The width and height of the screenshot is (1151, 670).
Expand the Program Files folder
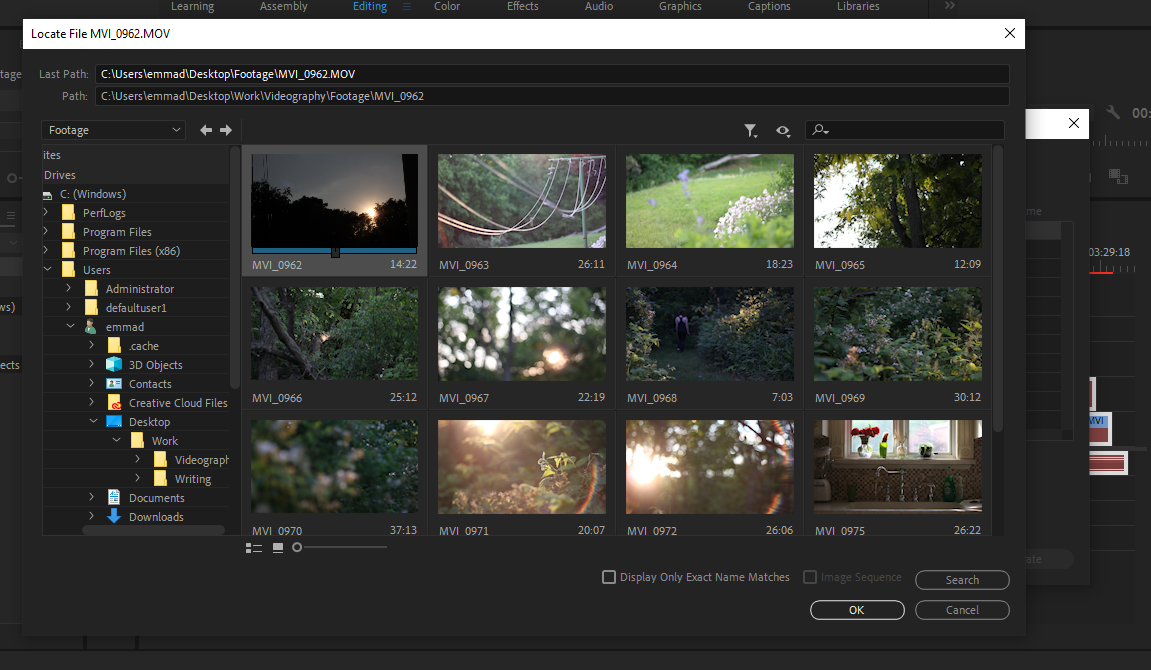point(46,231)
